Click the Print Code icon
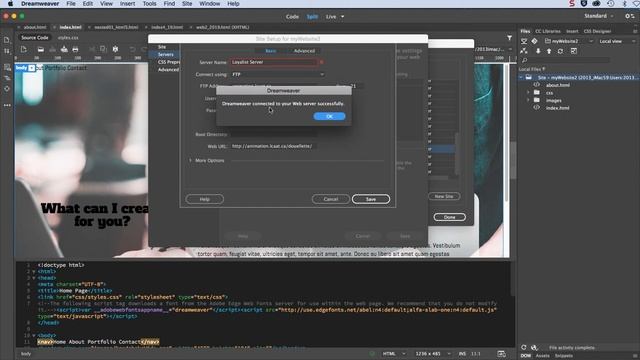Viewport: 640px width, 360px height. 75,49
